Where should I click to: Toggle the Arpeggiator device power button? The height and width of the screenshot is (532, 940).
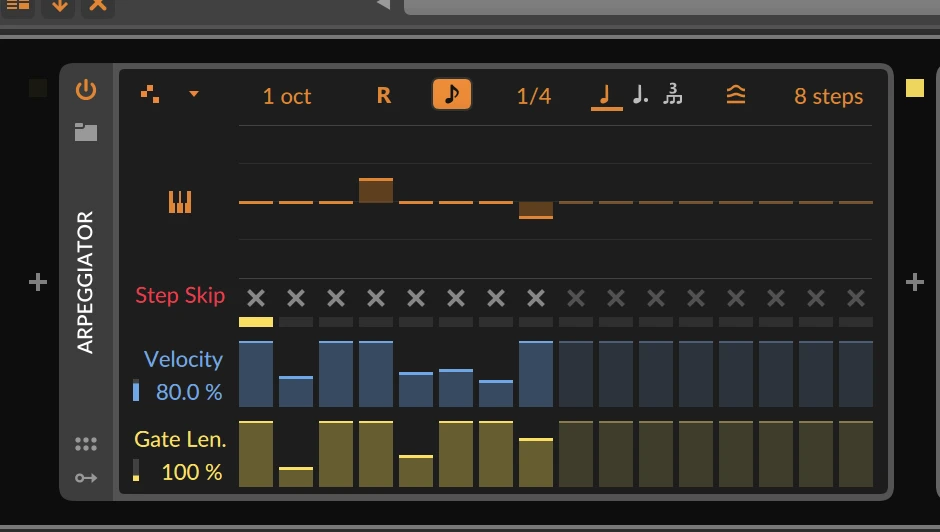[x=86, y=90]
